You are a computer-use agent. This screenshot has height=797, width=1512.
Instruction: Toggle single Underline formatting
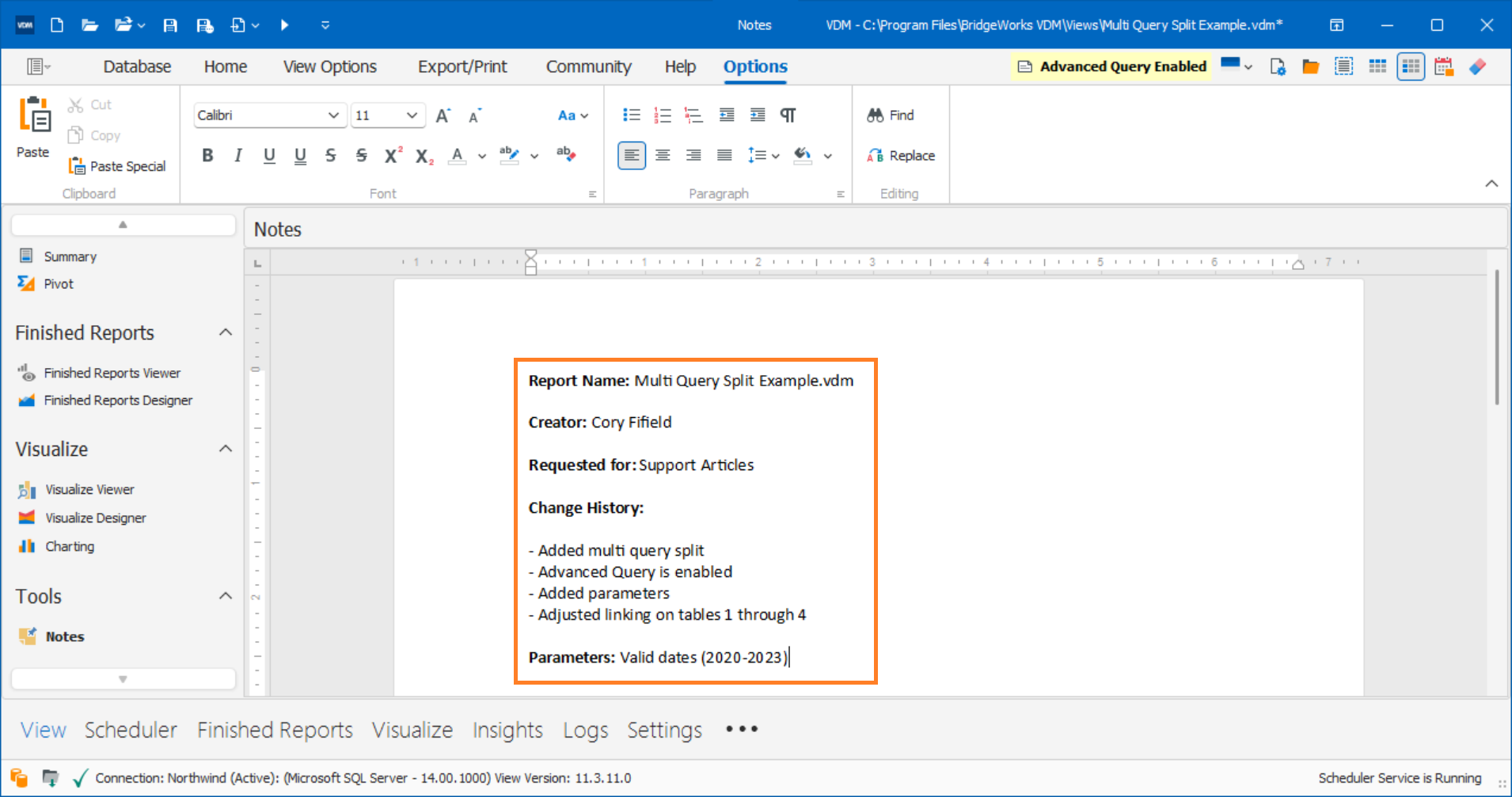pyautogui.click(x=269, y=155)
